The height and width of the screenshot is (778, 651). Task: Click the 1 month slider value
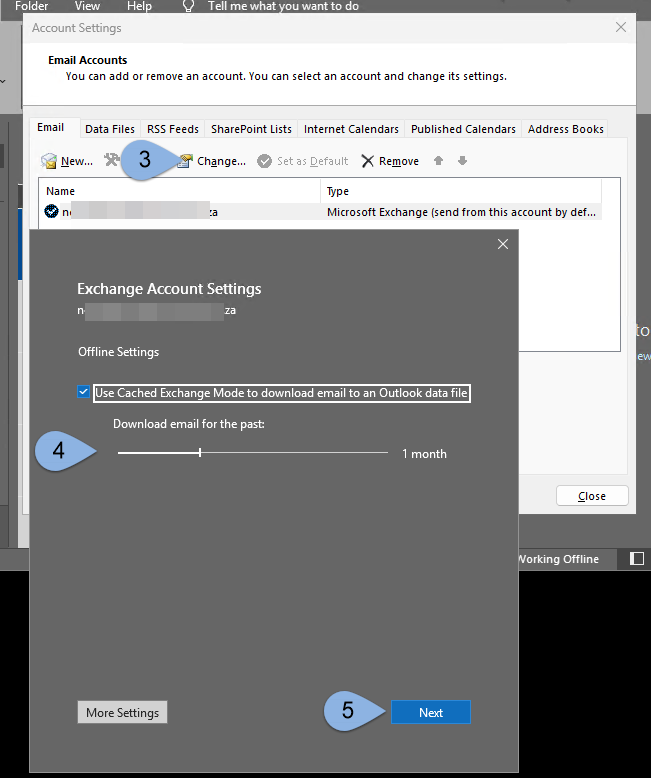click(x=424, y=454)
